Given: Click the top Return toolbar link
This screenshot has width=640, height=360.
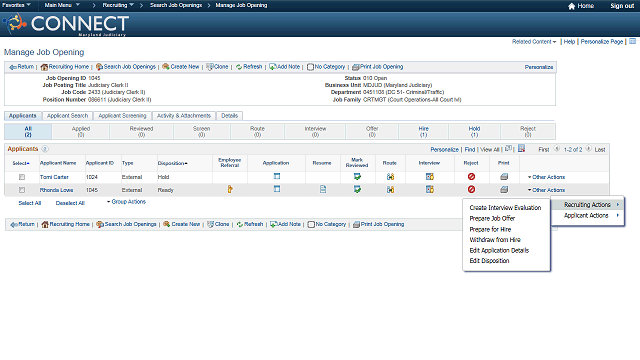Looking at the screenshot, I should [x=21, y=67].
